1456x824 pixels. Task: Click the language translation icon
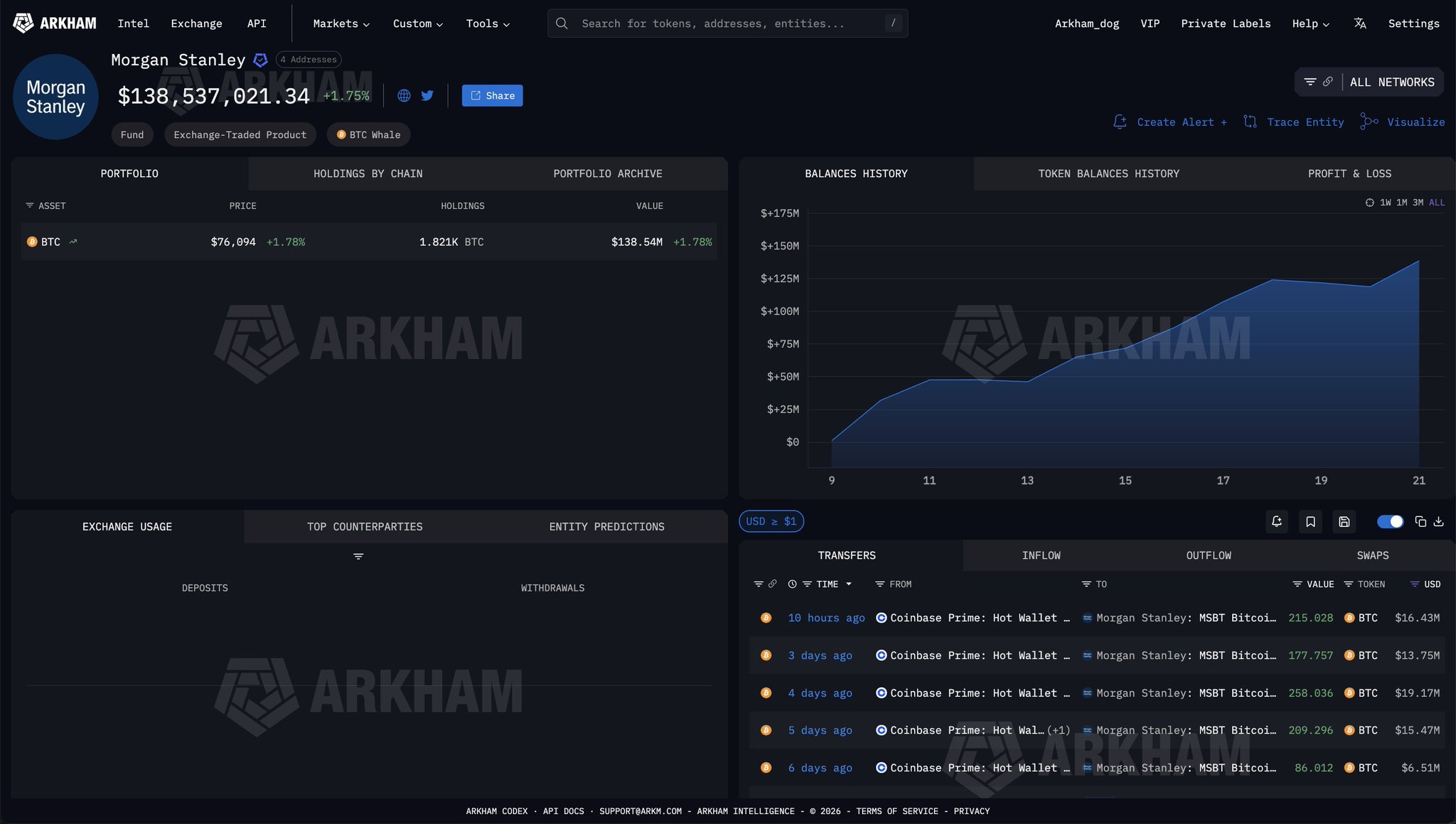click(1360, 23)
